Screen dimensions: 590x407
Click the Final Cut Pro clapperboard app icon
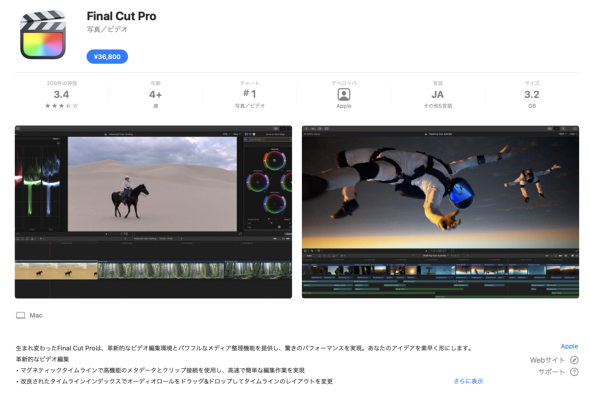(43, 35)
